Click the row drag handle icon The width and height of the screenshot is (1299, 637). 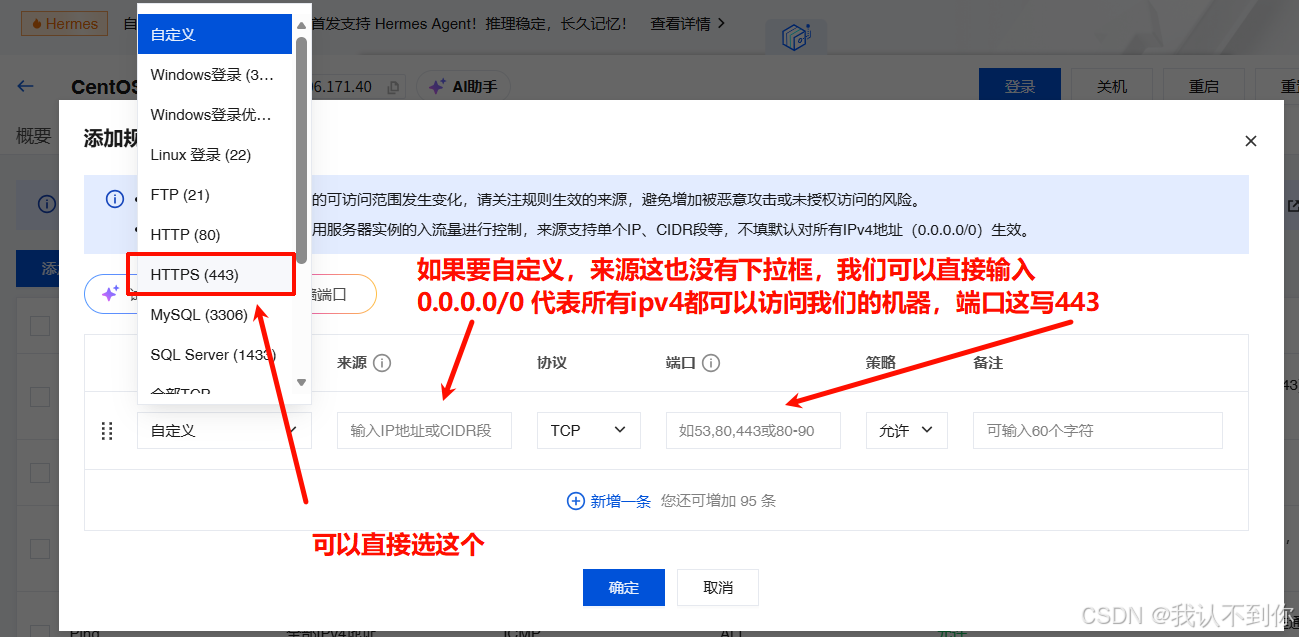(106, 431)
